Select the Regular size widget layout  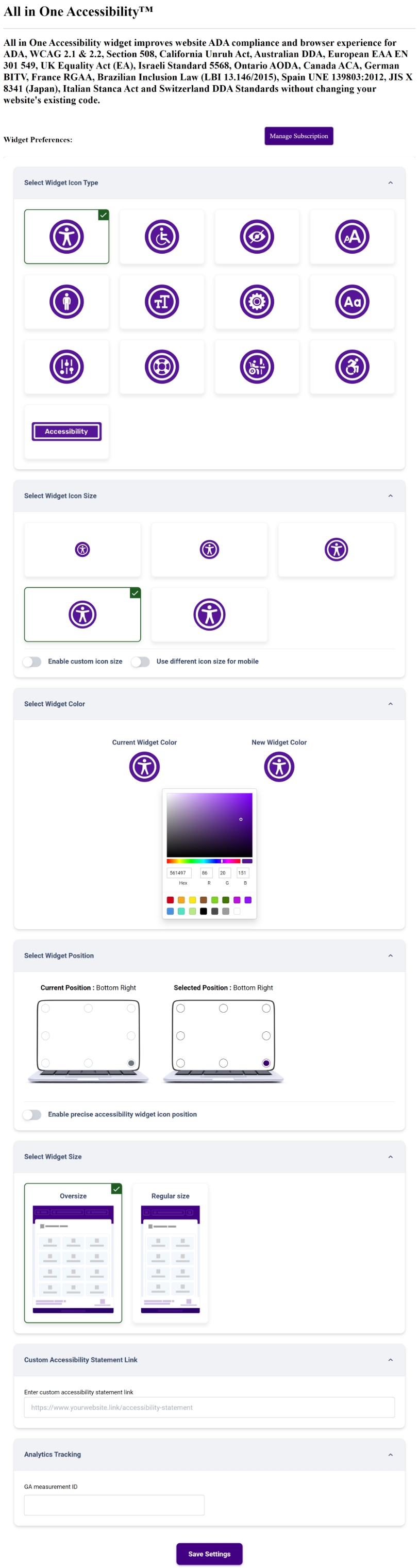[170, 1252]
